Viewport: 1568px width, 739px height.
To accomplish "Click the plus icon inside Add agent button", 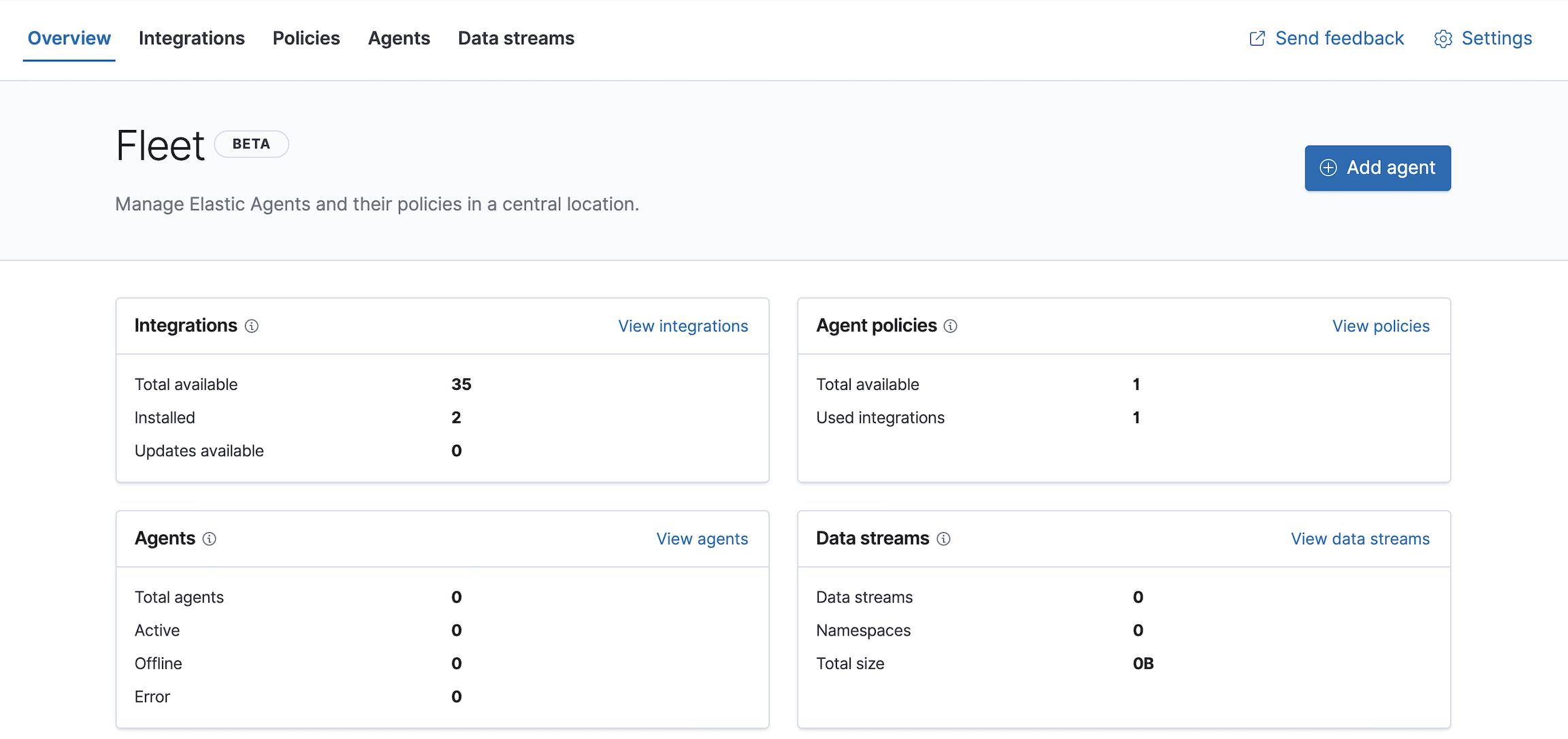I will point(1328,167).
